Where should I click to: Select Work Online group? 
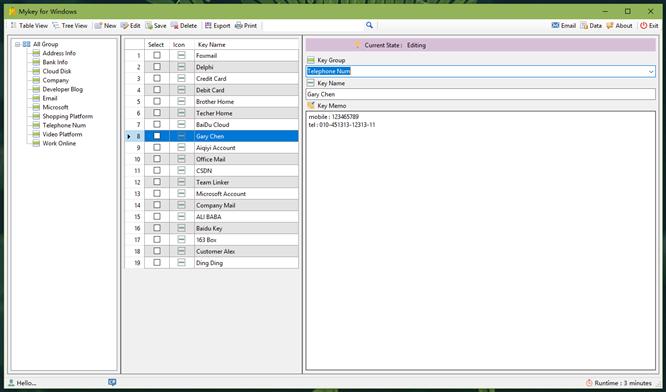tap(59, 143)
